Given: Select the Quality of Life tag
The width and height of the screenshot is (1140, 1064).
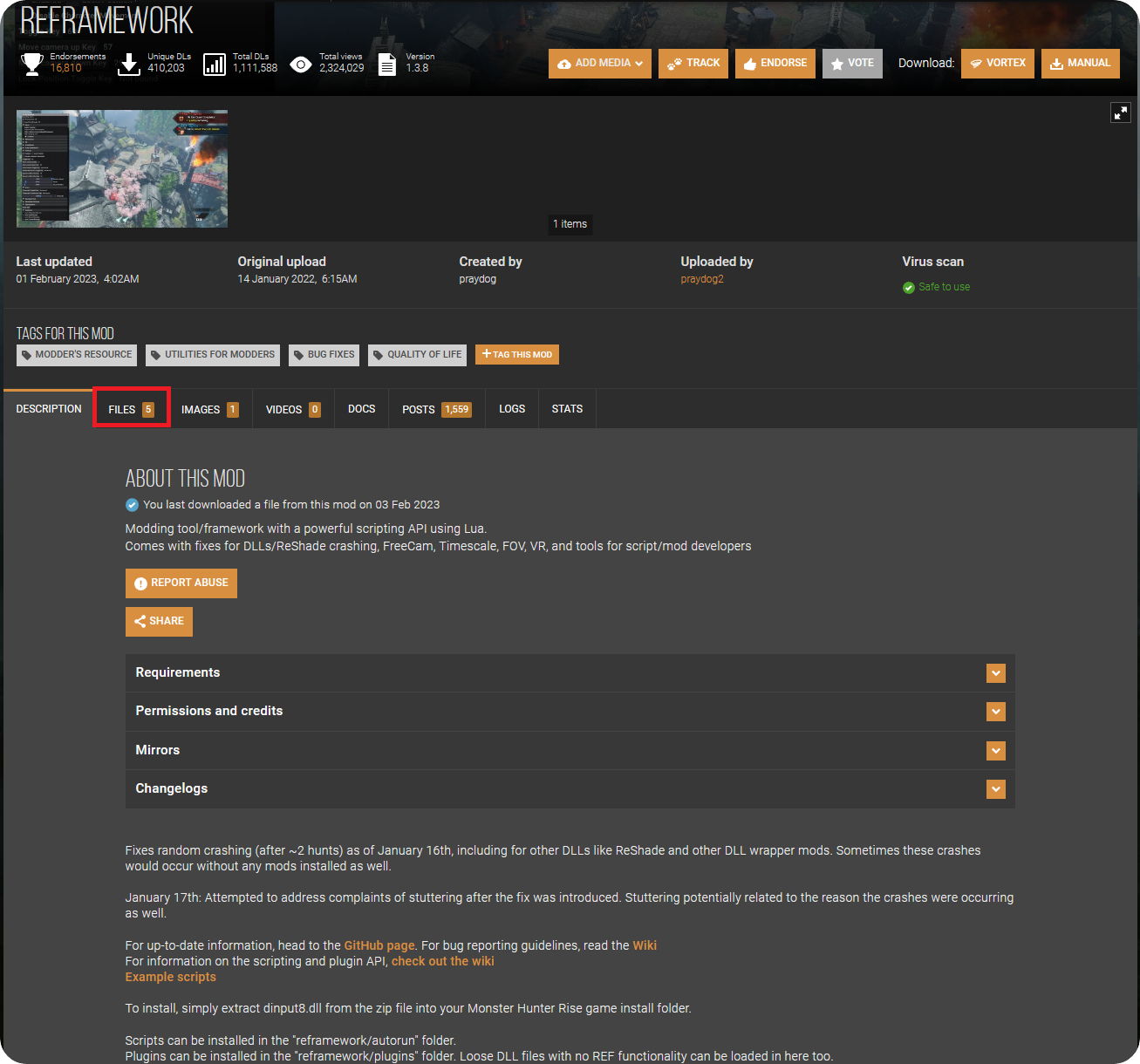Looking at the screenshot, I should coord(417,355).
